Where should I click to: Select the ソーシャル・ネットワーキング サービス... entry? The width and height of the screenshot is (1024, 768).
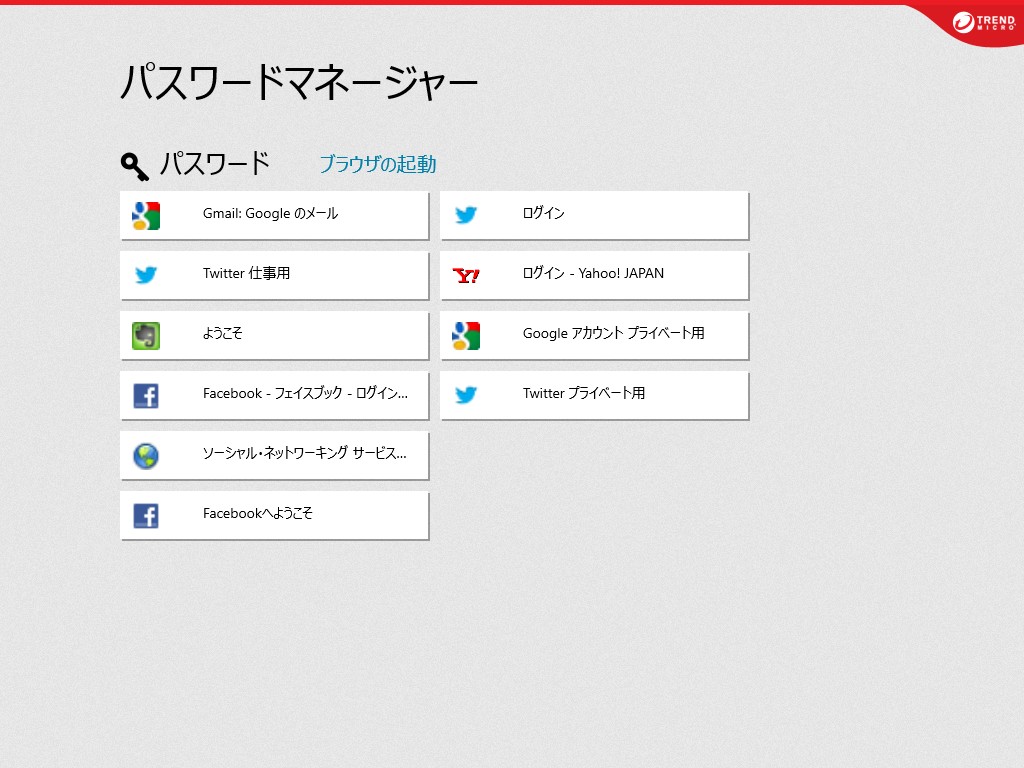[x=274, y=456]
